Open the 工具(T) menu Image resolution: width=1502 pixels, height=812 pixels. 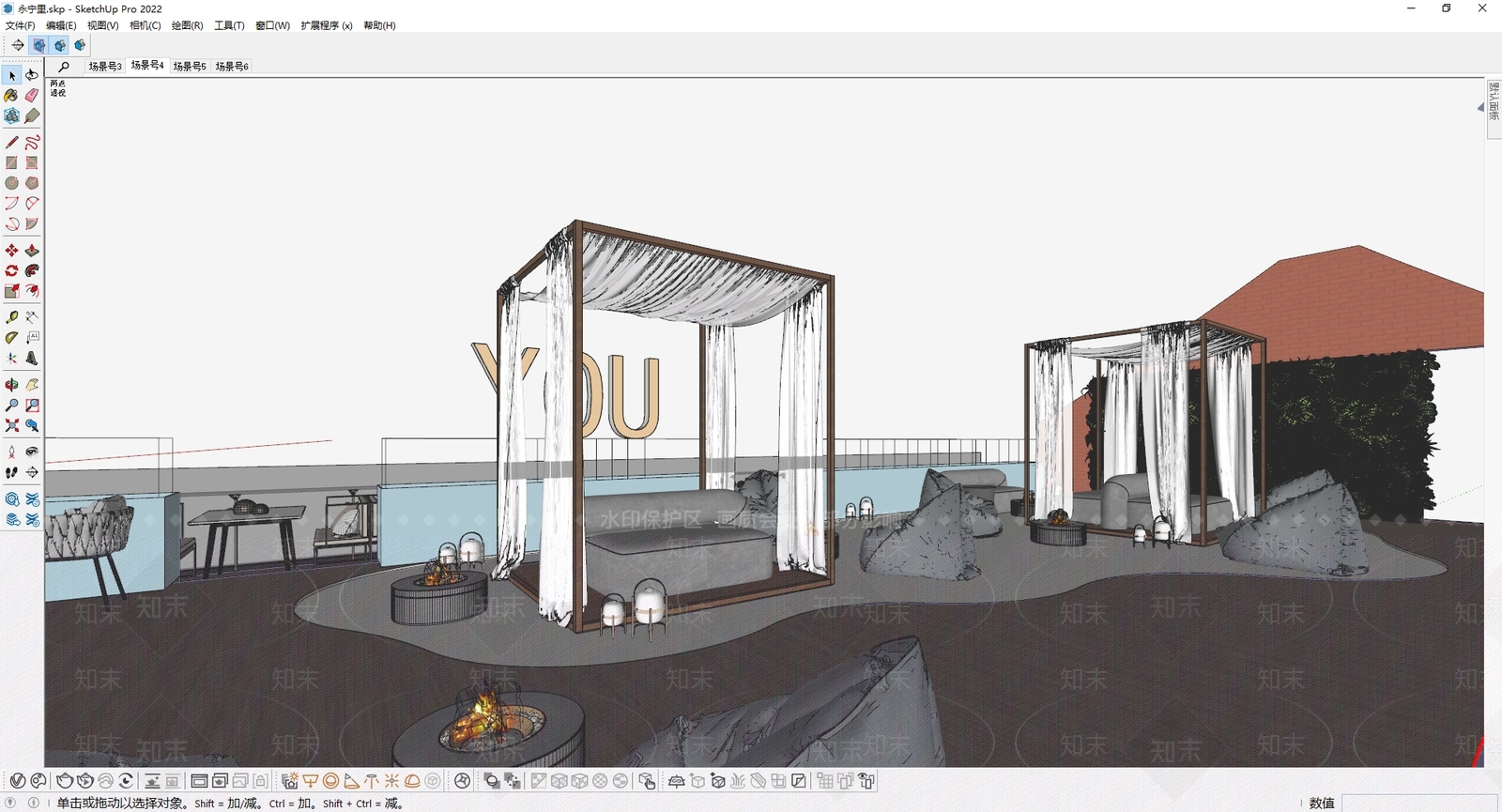pyautogui.click(x=229, y=25)
